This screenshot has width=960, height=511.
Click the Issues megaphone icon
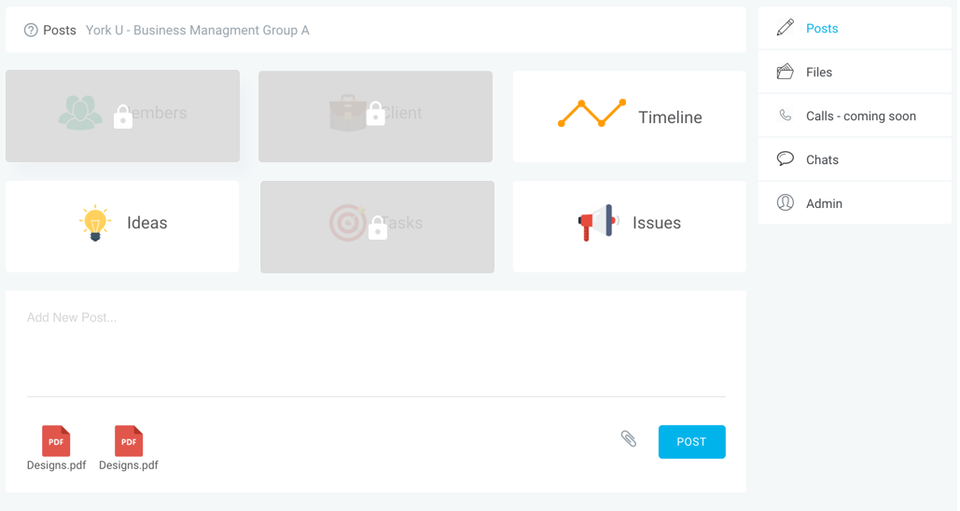click(599, 222)
